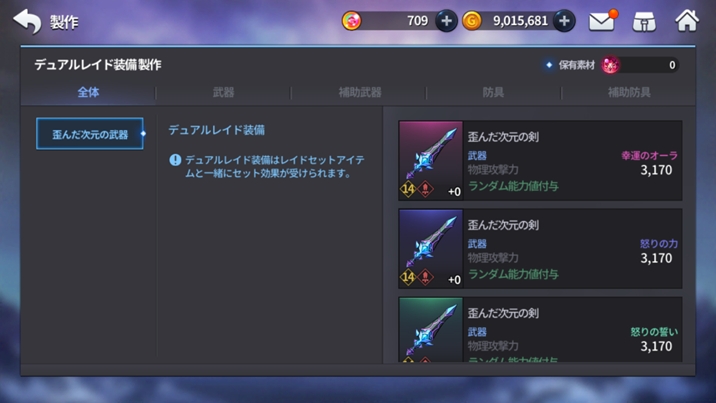Open the inventory bag icon
This screenshot has width=716, height=403.
point(644,21)
